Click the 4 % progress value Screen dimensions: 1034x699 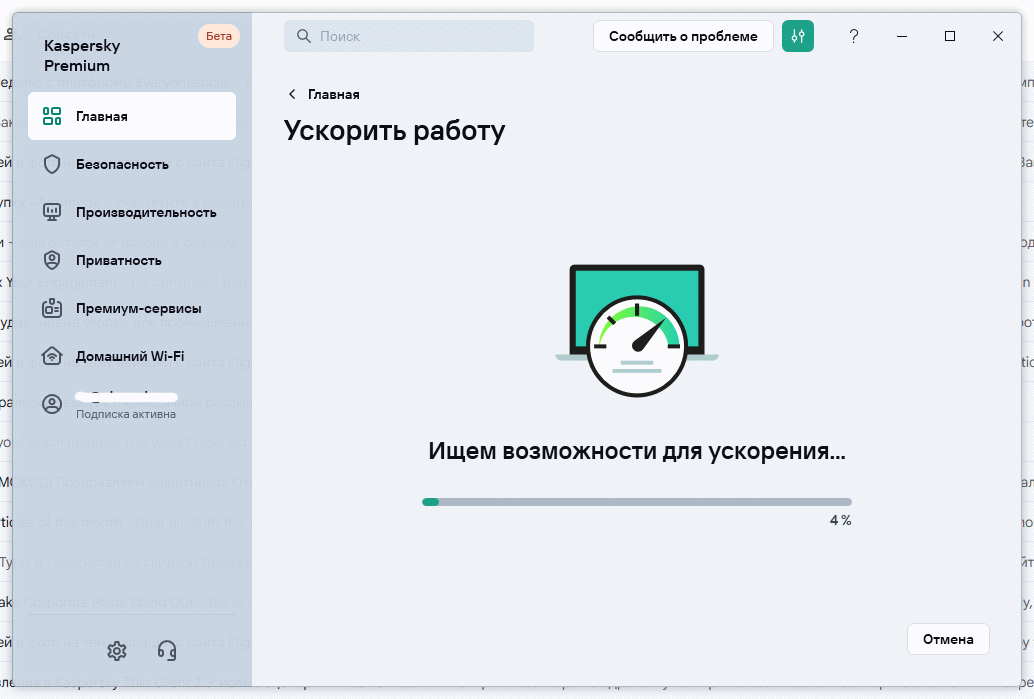coord(841,520)
